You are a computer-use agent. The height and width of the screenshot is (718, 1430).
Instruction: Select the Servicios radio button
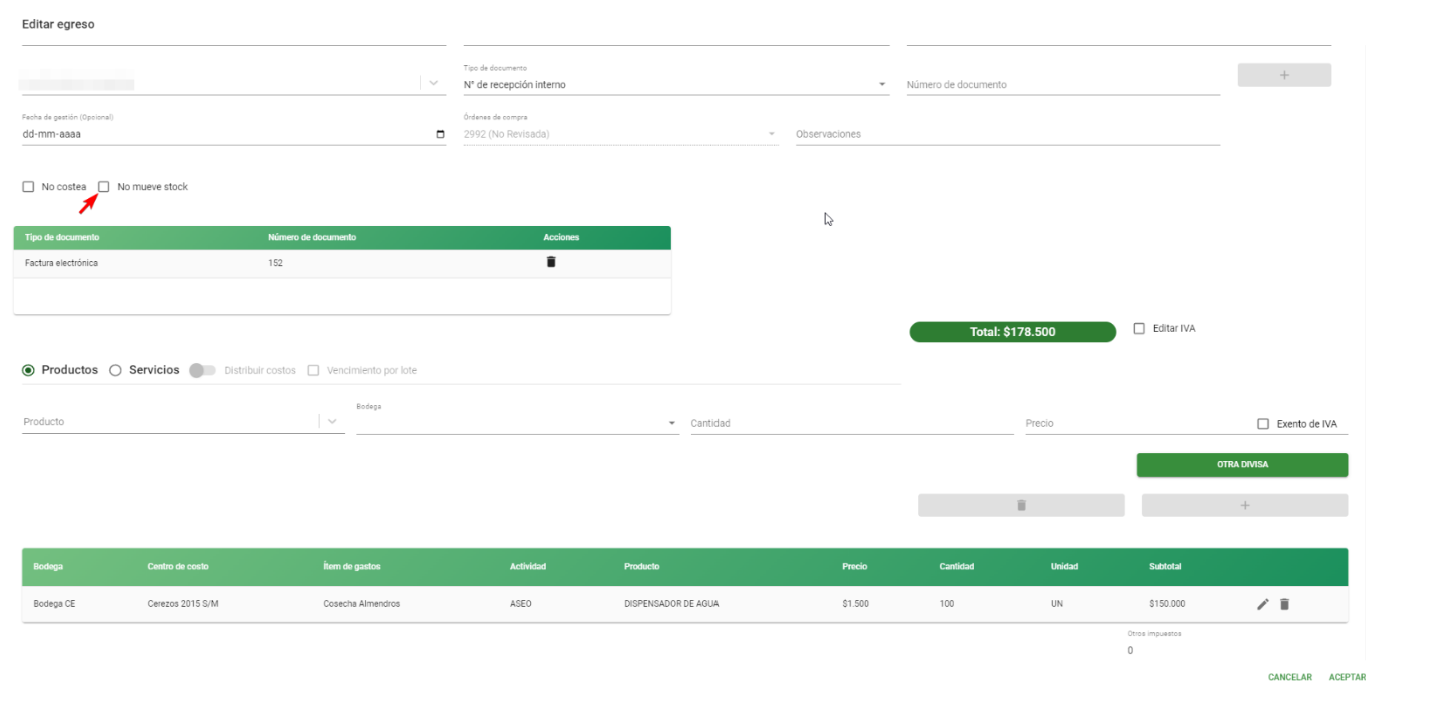click(115, 370)
